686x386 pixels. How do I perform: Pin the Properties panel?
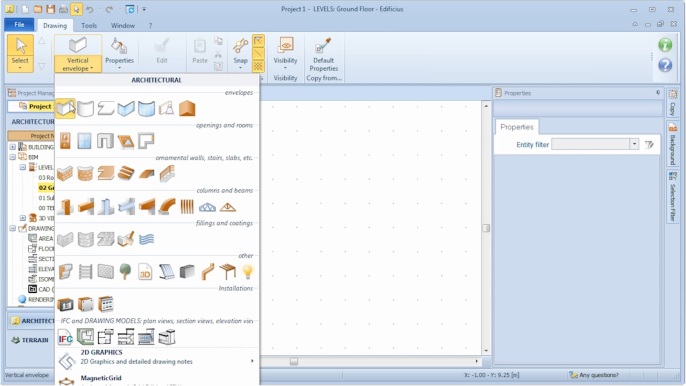tap(658, 93)
